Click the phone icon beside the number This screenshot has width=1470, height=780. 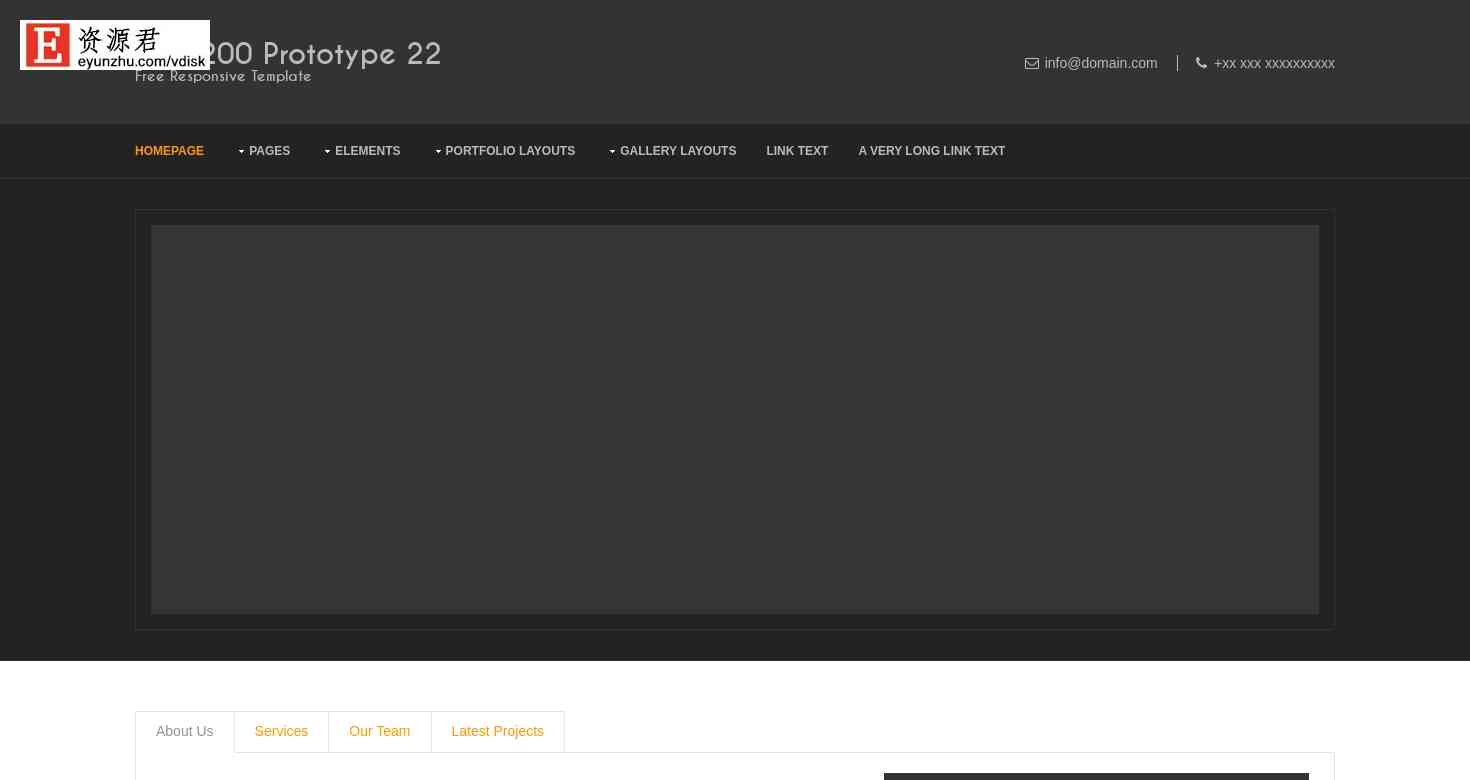1201,63
